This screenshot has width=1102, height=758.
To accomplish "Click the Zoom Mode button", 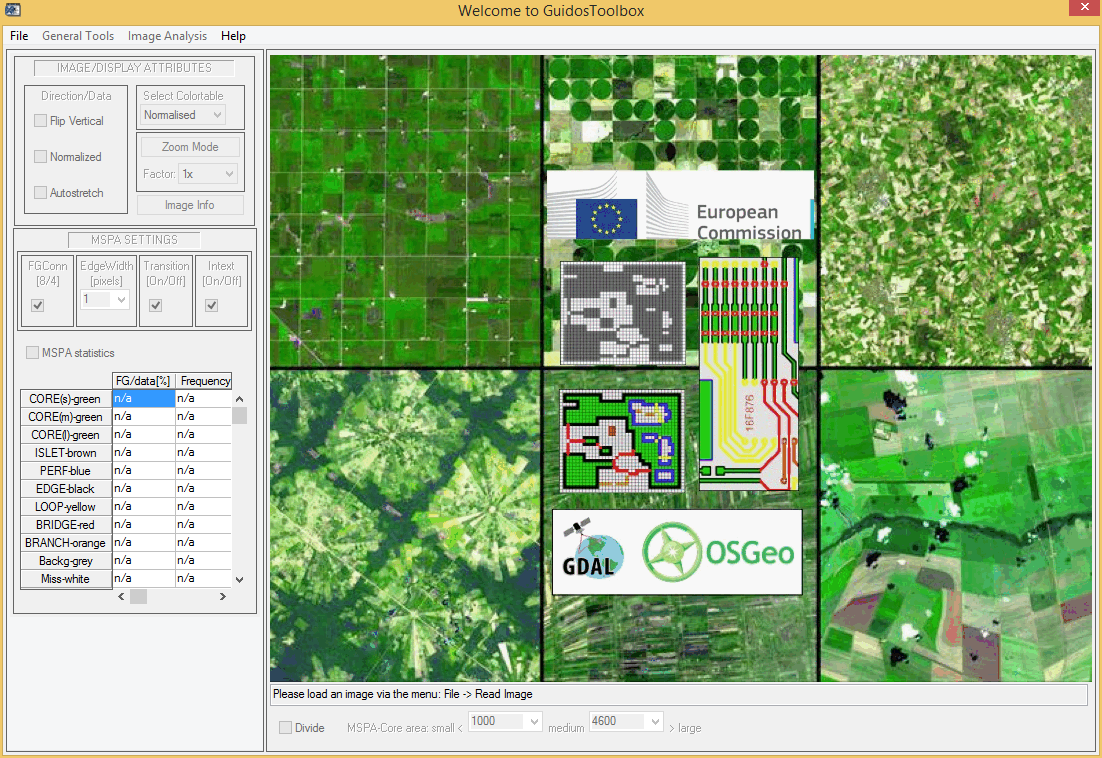I will tap(190, 147).
